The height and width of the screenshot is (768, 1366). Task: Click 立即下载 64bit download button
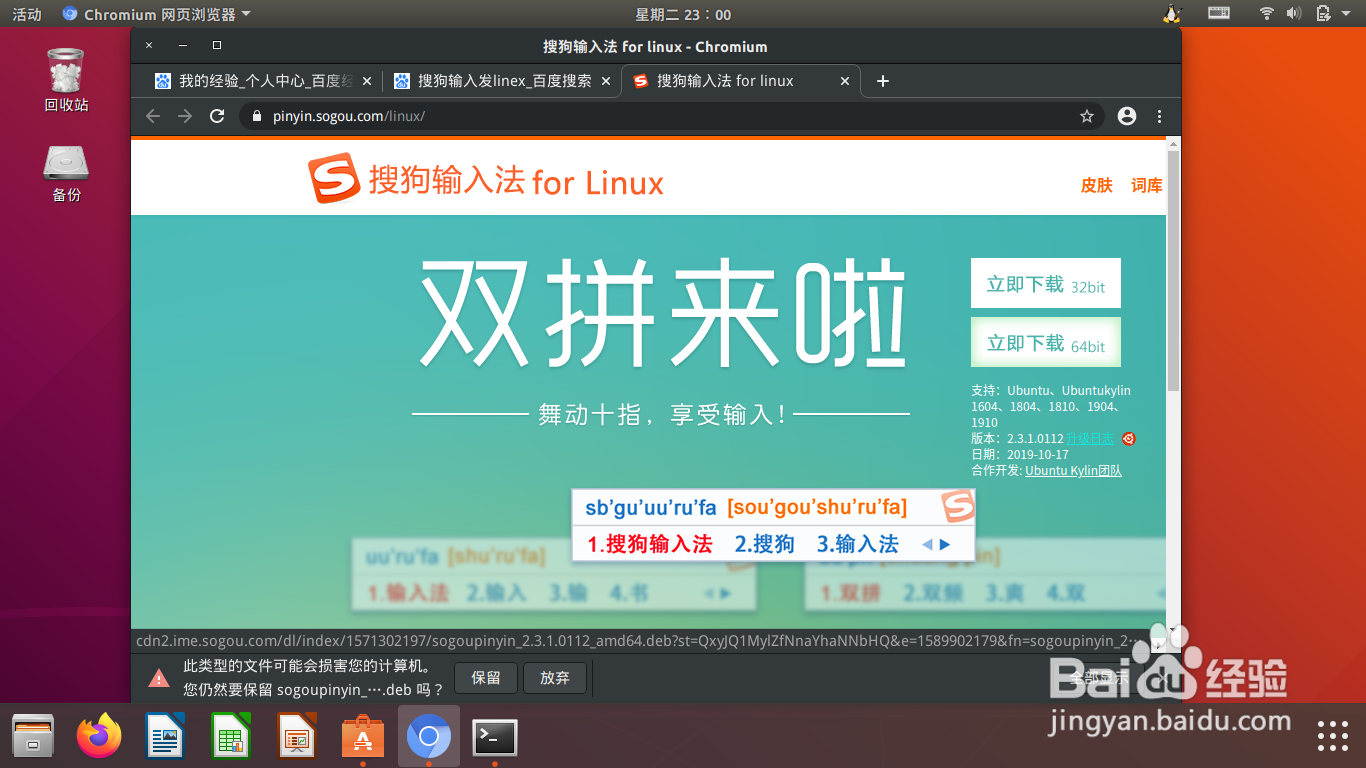1045,341
